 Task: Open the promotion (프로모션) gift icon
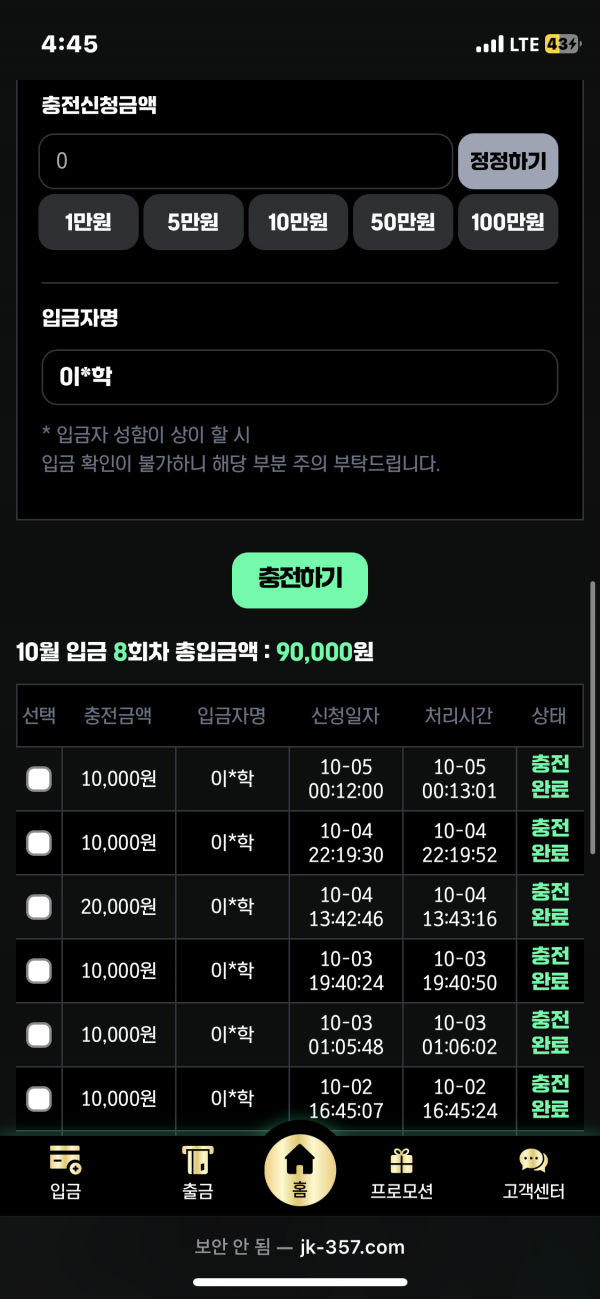(401, 1161)
